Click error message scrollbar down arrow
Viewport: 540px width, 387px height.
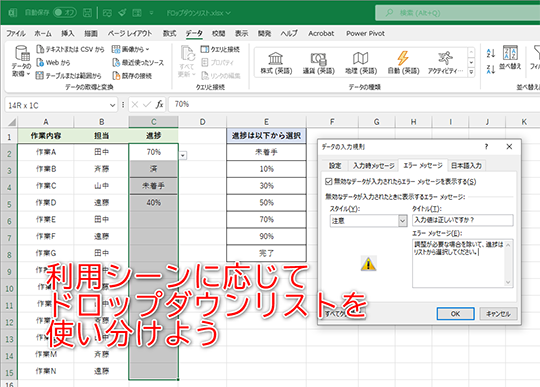tap(508, 282)
